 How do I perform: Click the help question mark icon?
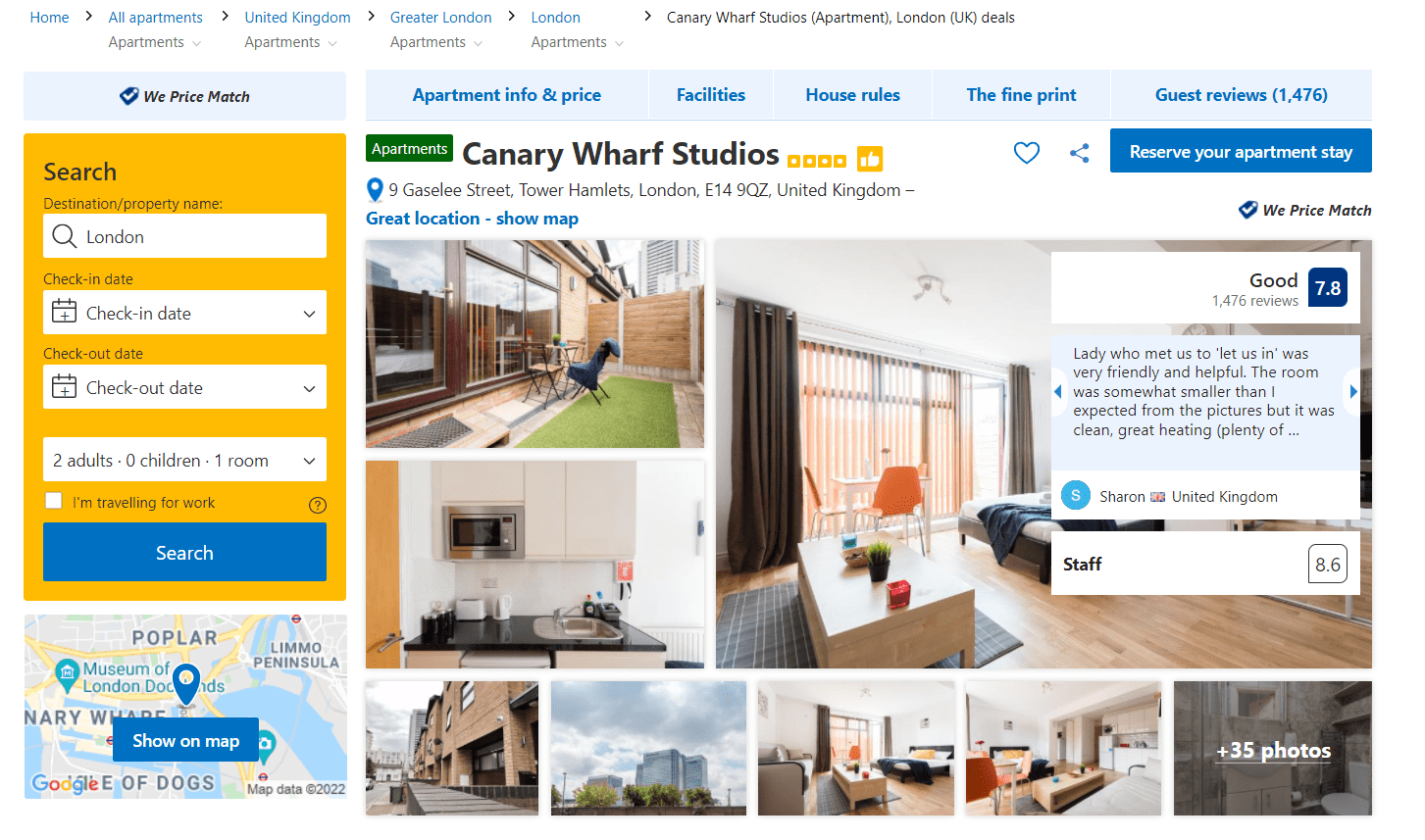[317, 505]
